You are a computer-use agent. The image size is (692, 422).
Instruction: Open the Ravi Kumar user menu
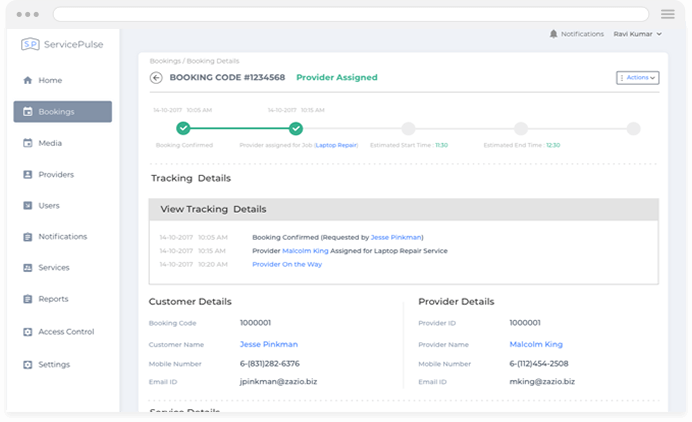pyautogui.click(x=638, y=34)
